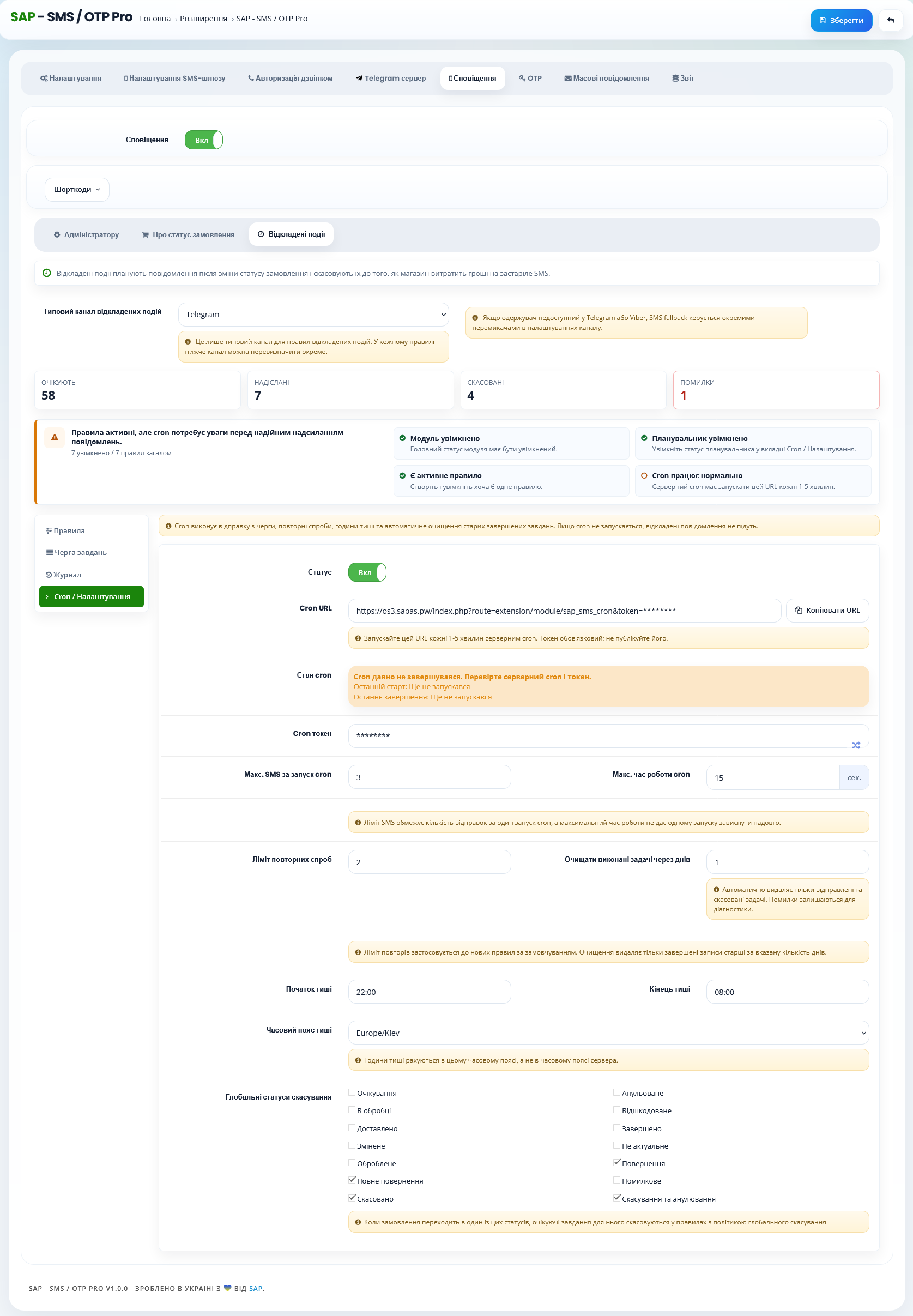913x1316 pixels.
Task: Click the Початок тиши time field
Action: [430, 992]
